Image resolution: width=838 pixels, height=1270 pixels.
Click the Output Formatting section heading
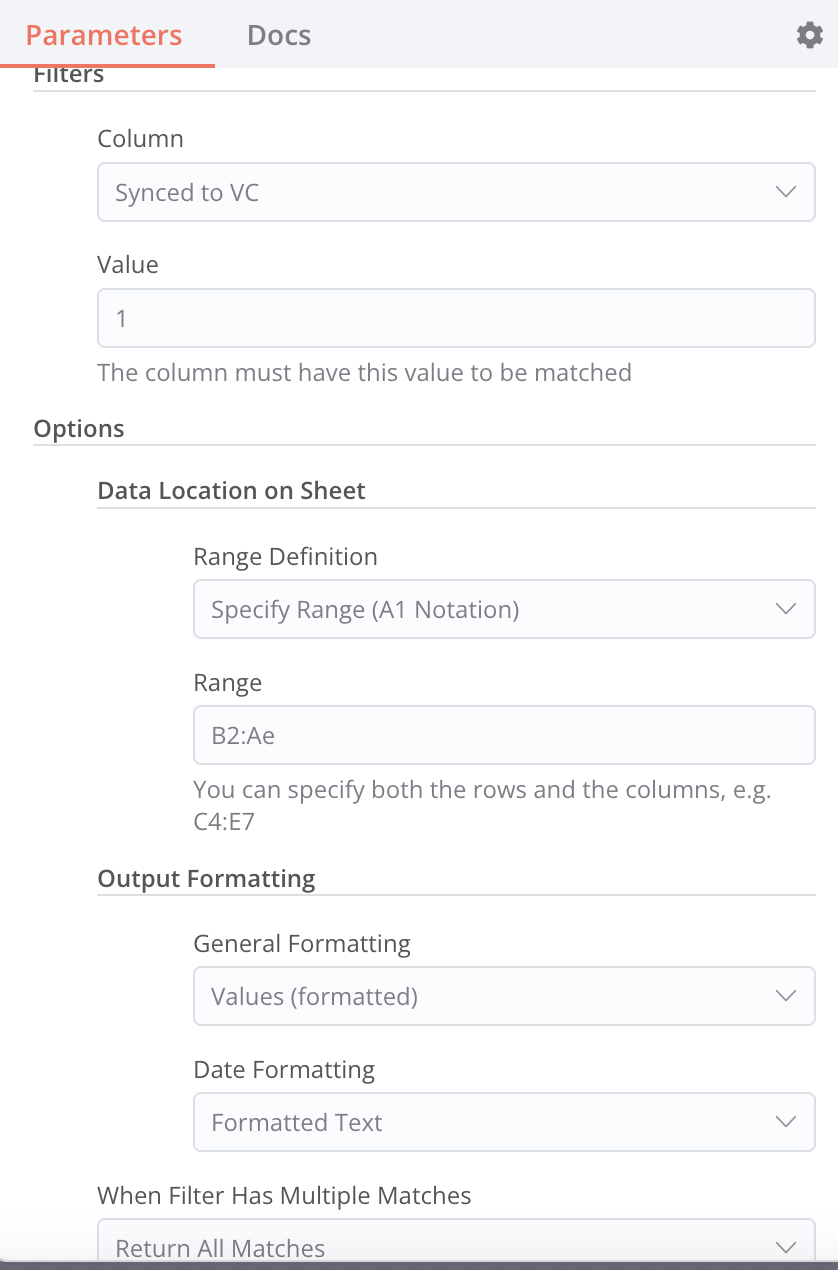(206, 879)
